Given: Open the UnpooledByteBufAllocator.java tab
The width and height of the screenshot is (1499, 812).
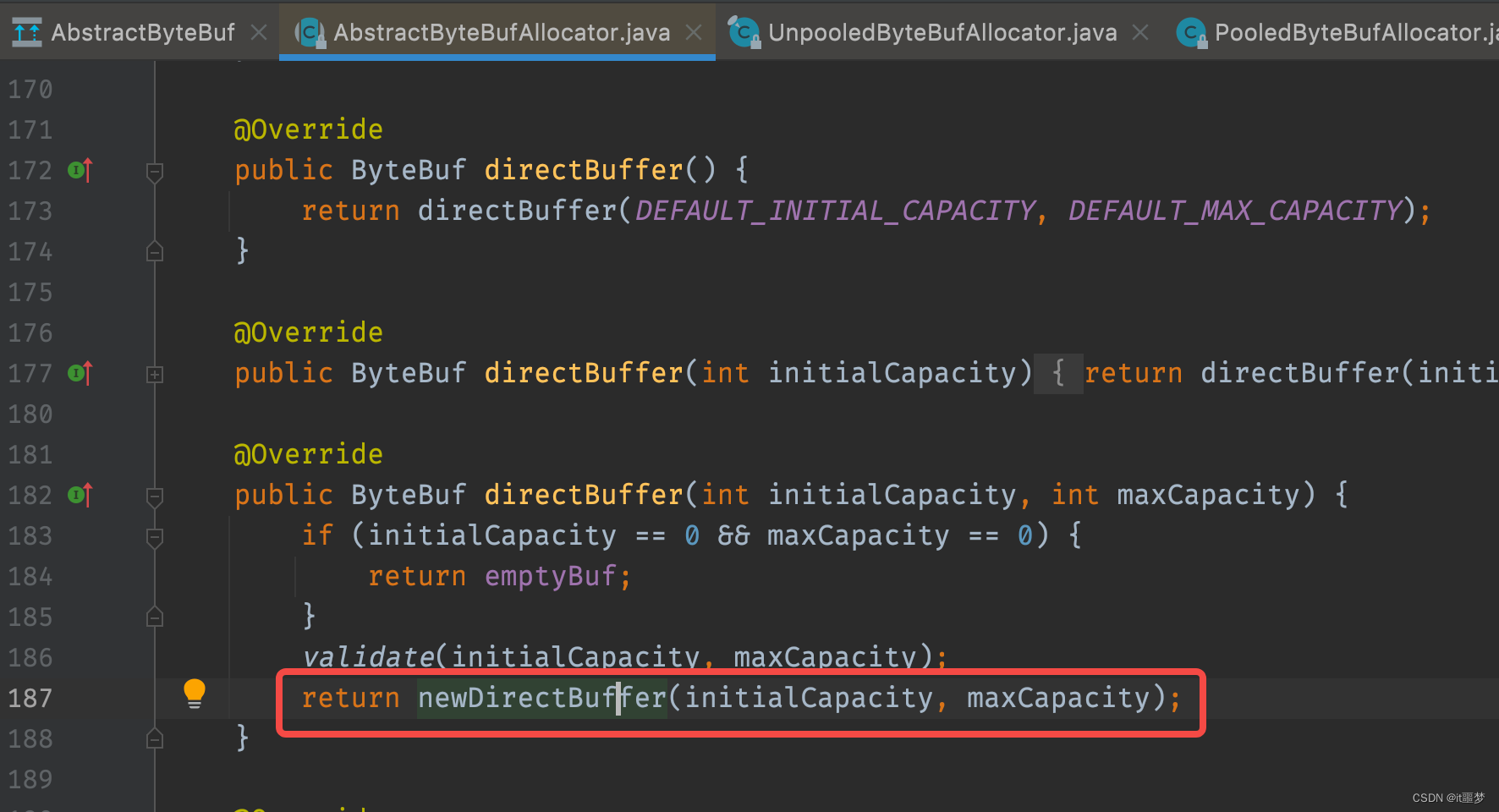Looking at the screenshot, I should [x=942, y=32].
